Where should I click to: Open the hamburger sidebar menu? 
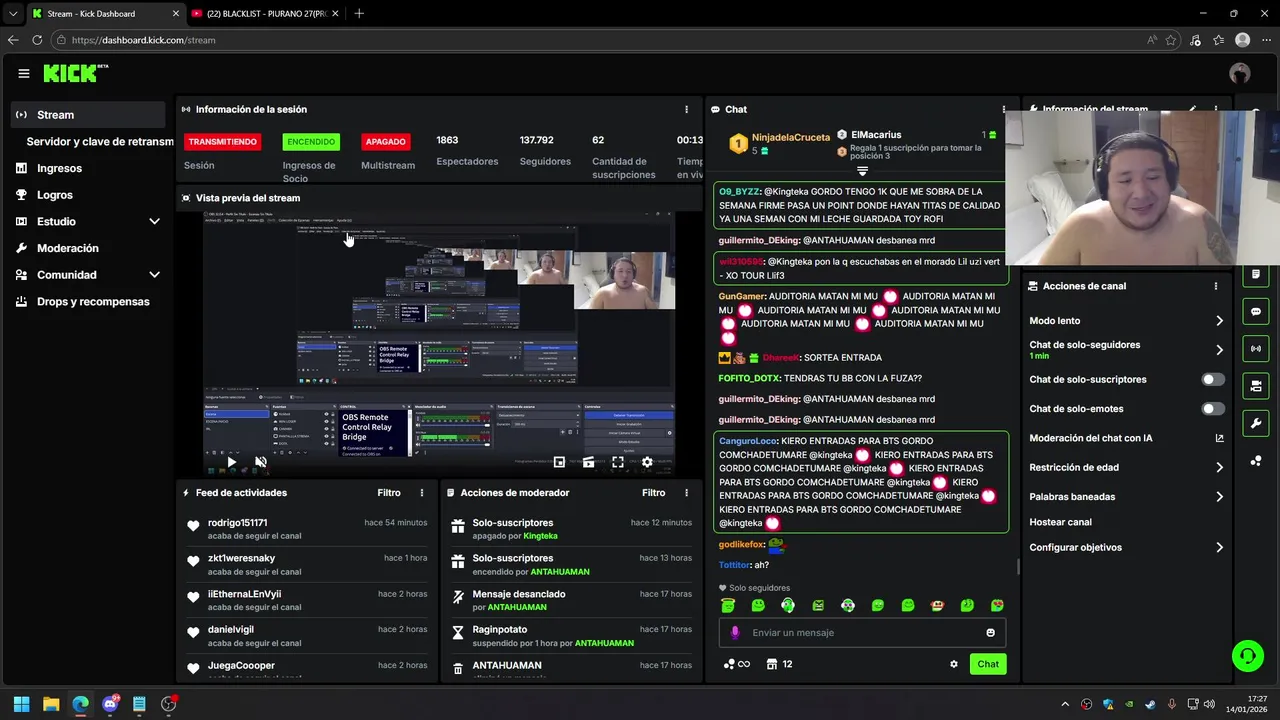(24, 73)
